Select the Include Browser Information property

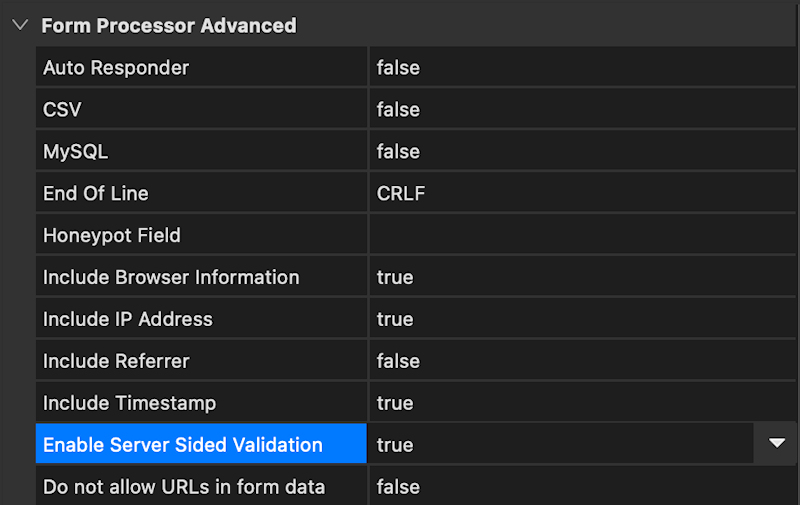171,278
